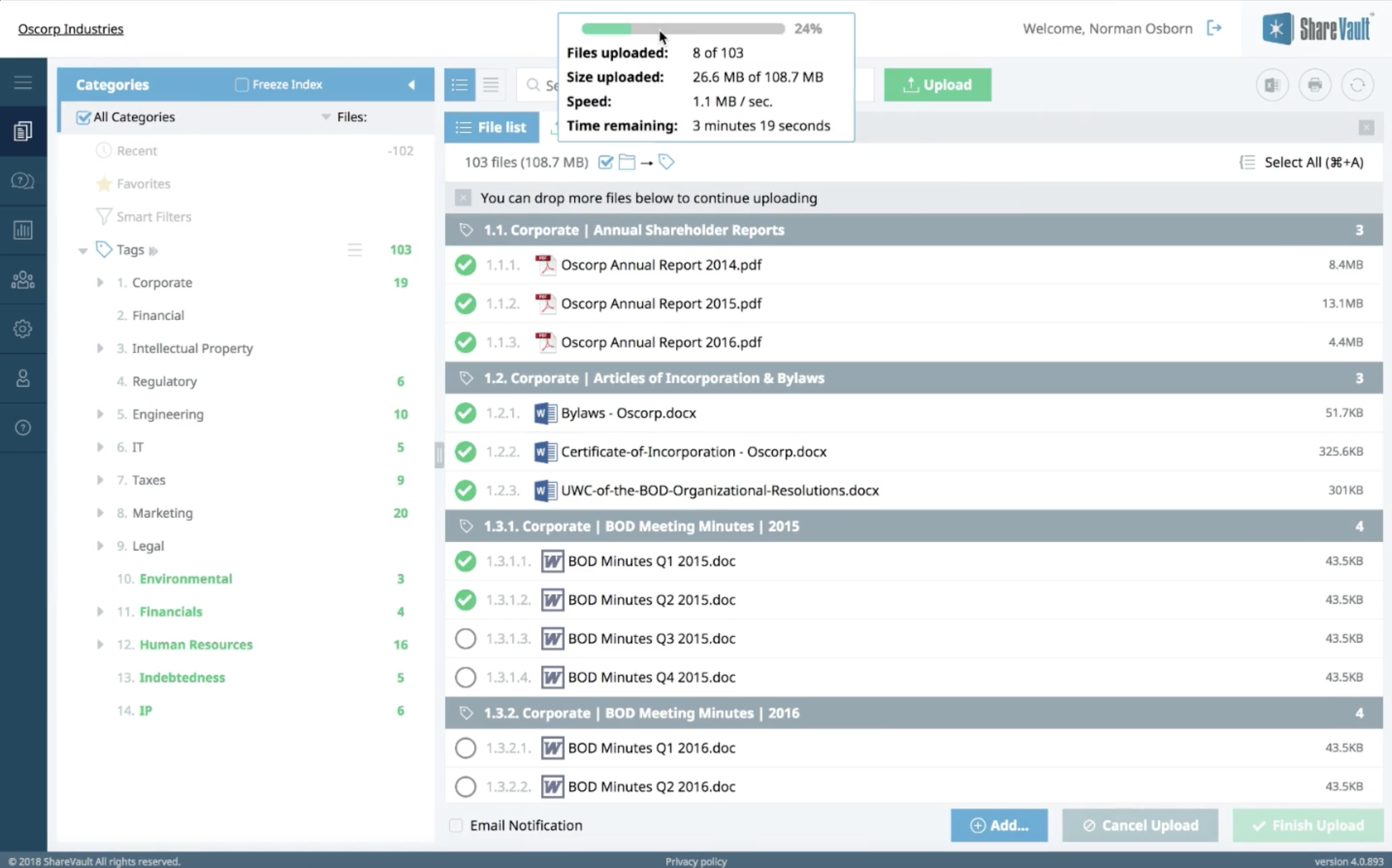1392x868 pixels.
Task: Click green check of Oscorp Annual Report 2015
Action: (466, 304)
